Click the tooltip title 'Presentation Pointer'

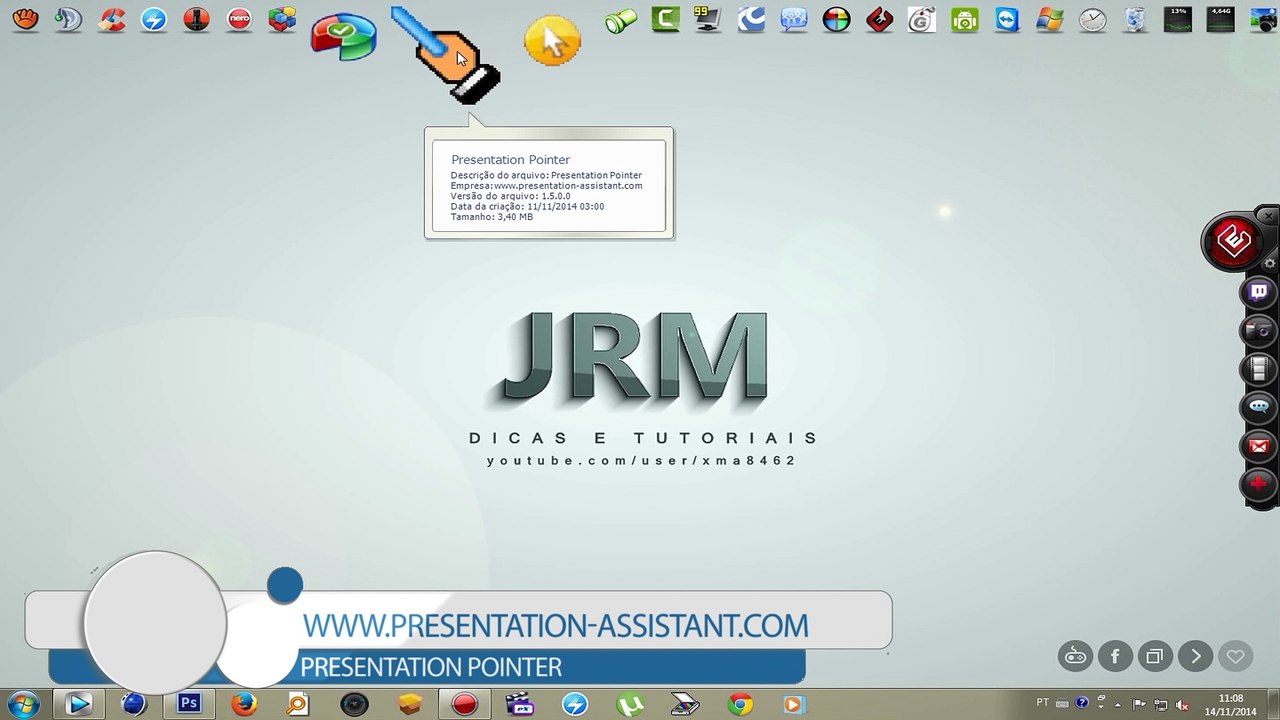point(510,159)
